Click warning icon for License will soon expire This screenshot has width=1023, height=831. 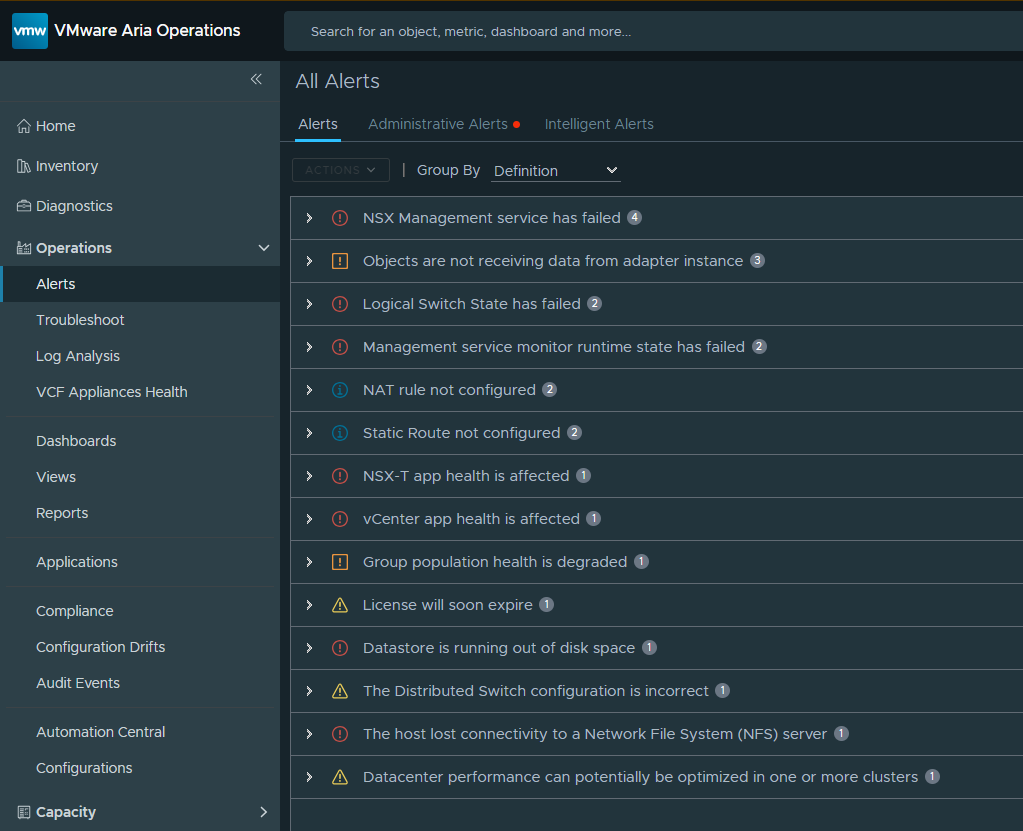(340, 605)
